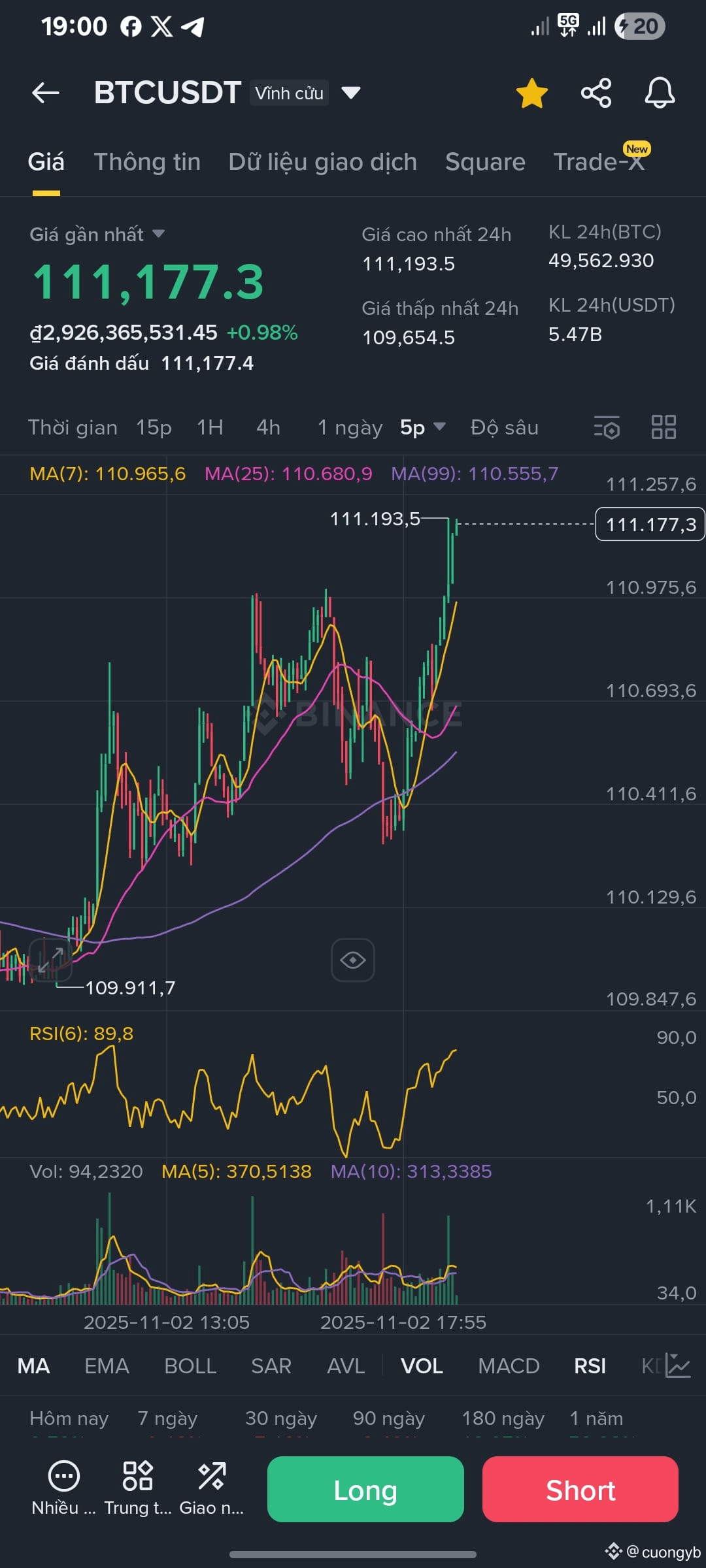Tap the share icon
706x1568 pixels.
pos(596,93)
